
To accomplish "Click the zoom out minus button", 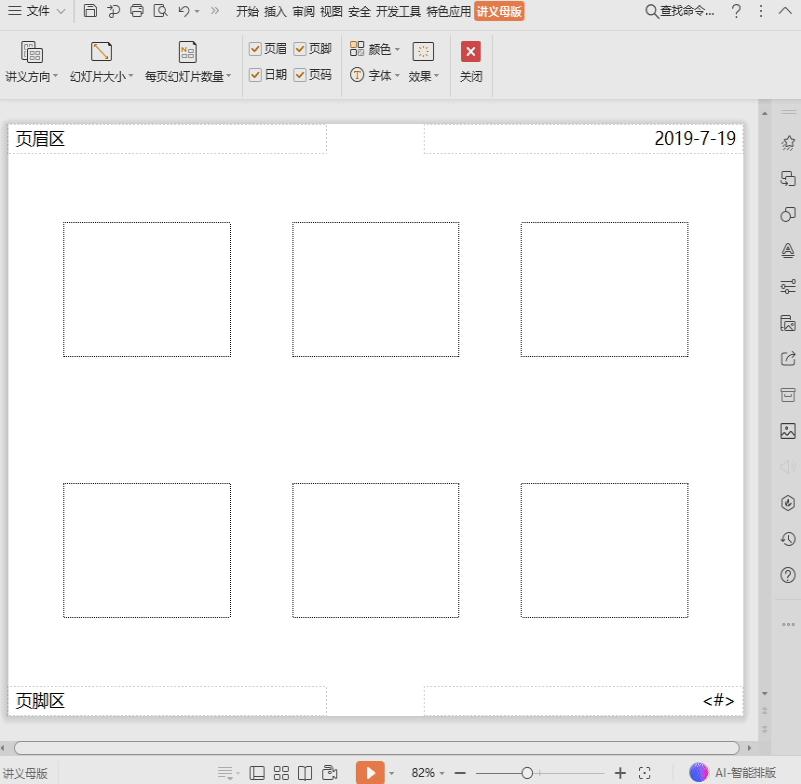I will point(460,773).
